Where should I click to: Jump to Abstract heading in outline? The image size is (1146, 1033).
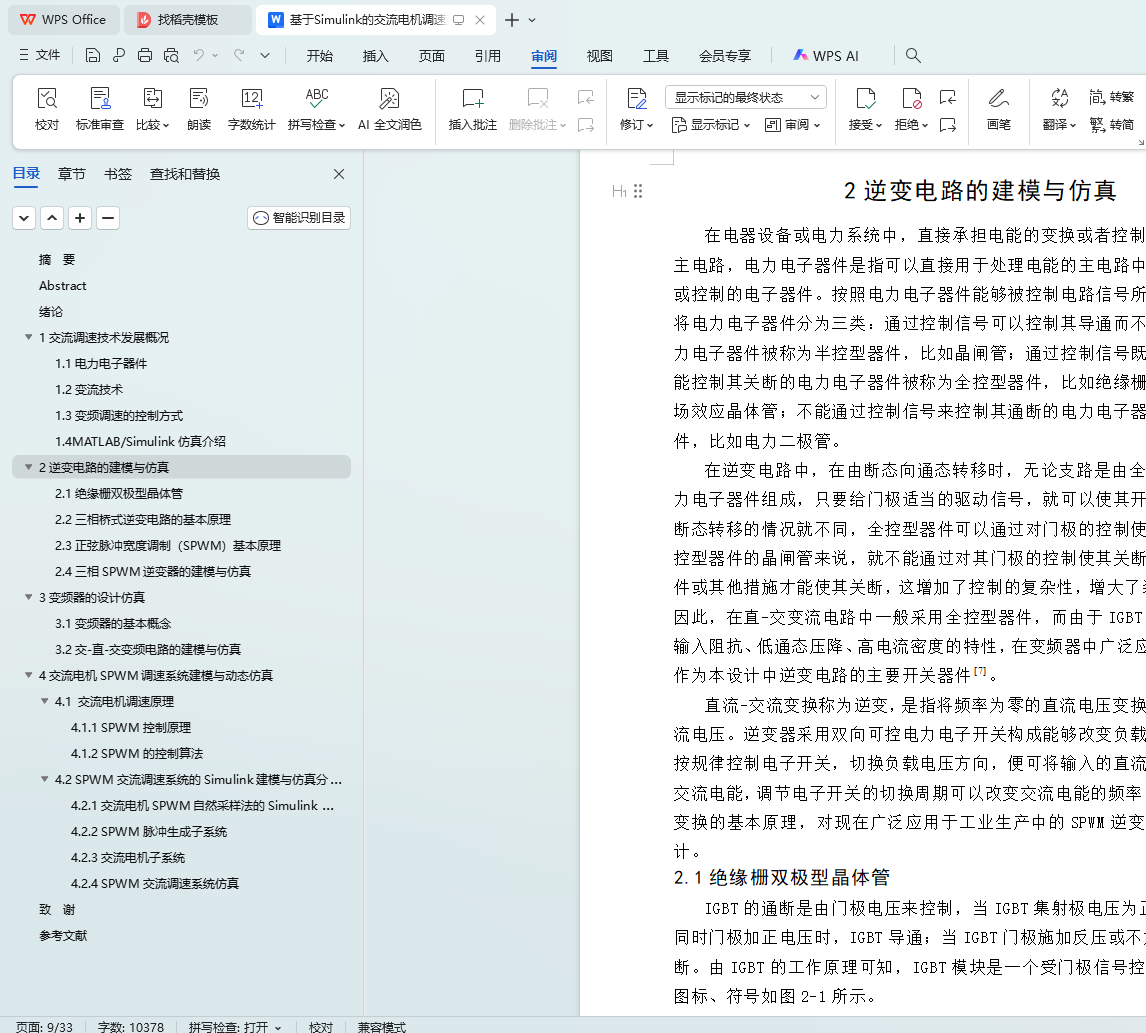point(63,286)
